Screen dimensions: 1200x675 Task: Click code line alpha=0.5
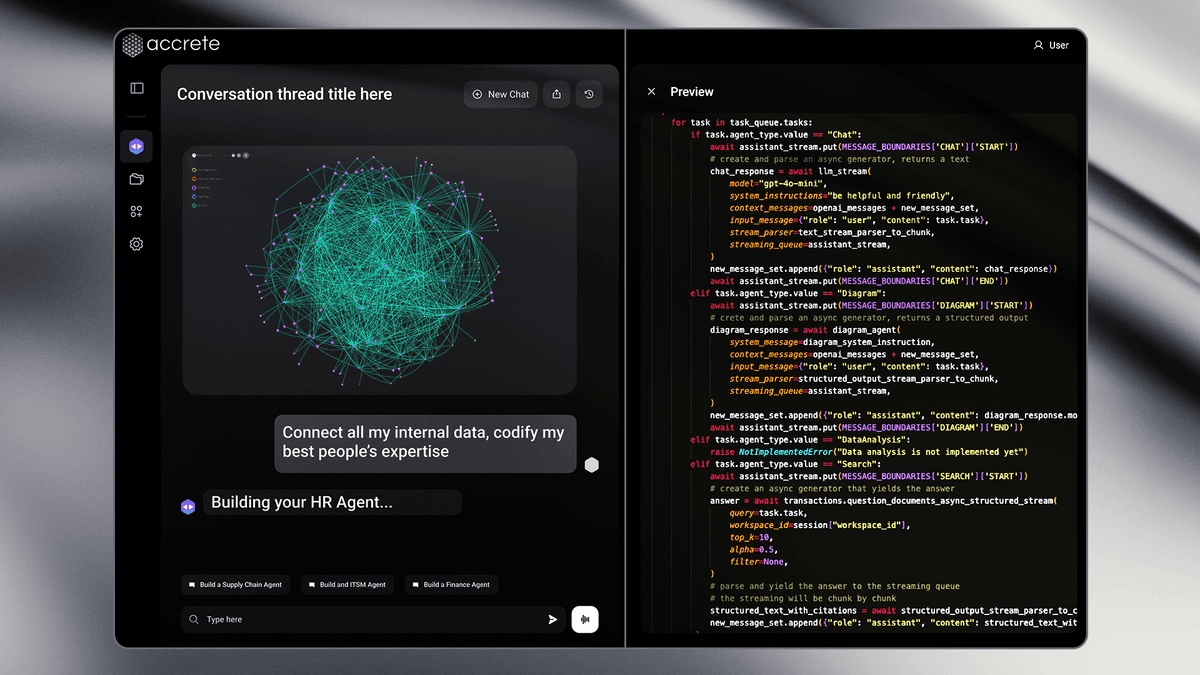(x=753, y=549)
